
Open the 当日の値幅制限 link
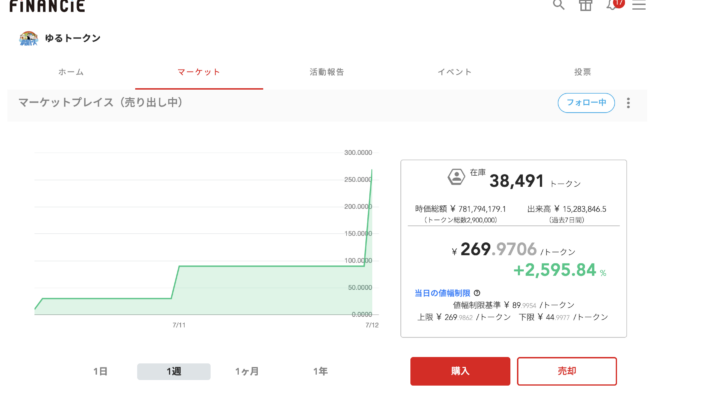click(442, 293)
